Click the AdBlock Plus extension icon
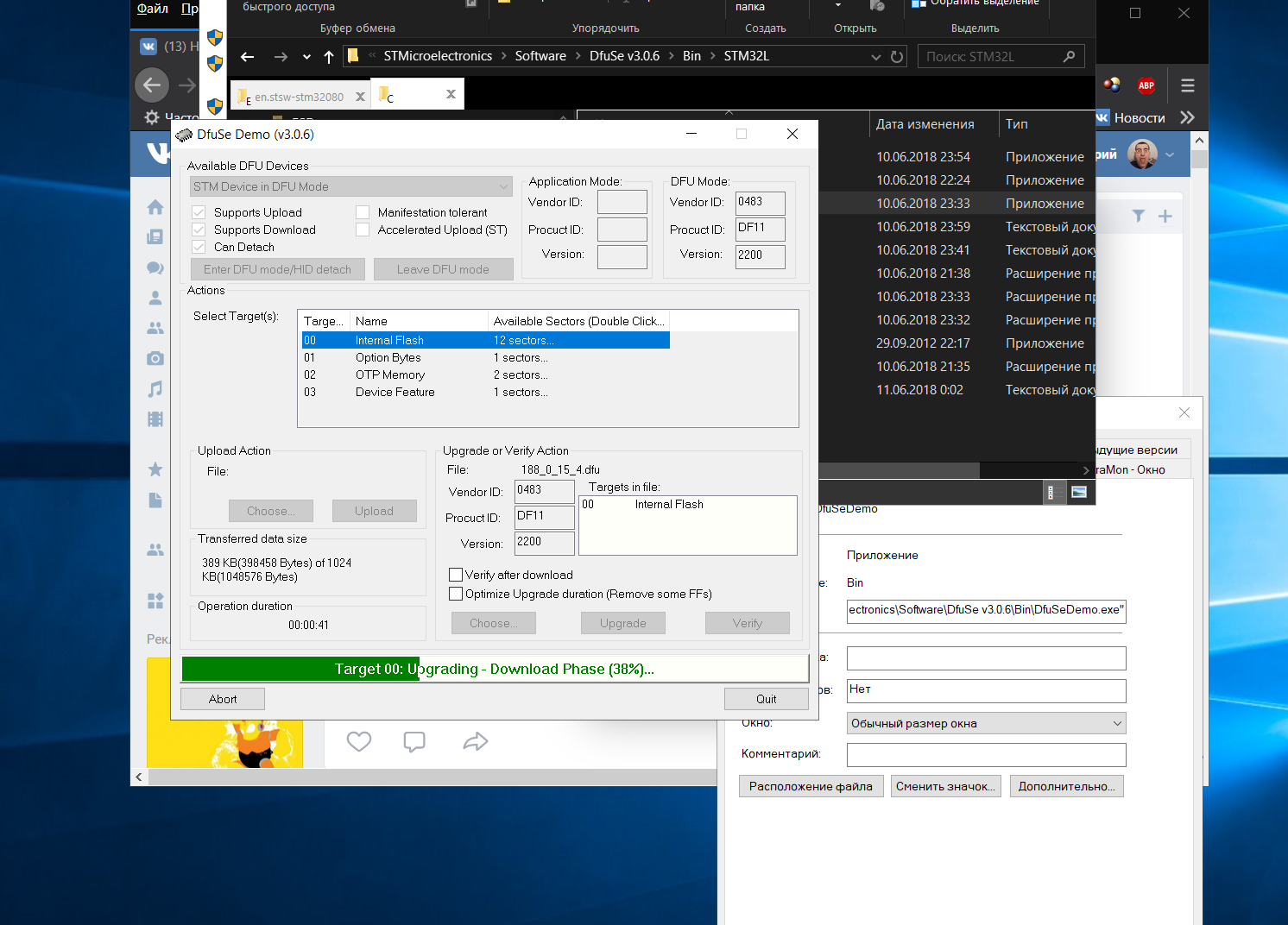The image size is (1288, 925). (x=1146, y=85)
